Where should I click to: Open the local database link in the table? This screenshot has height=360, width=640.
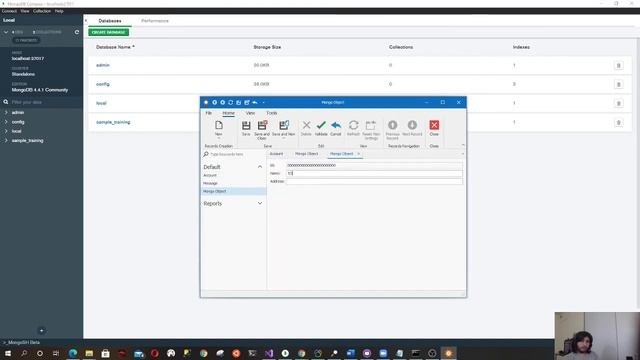point(101,103)
